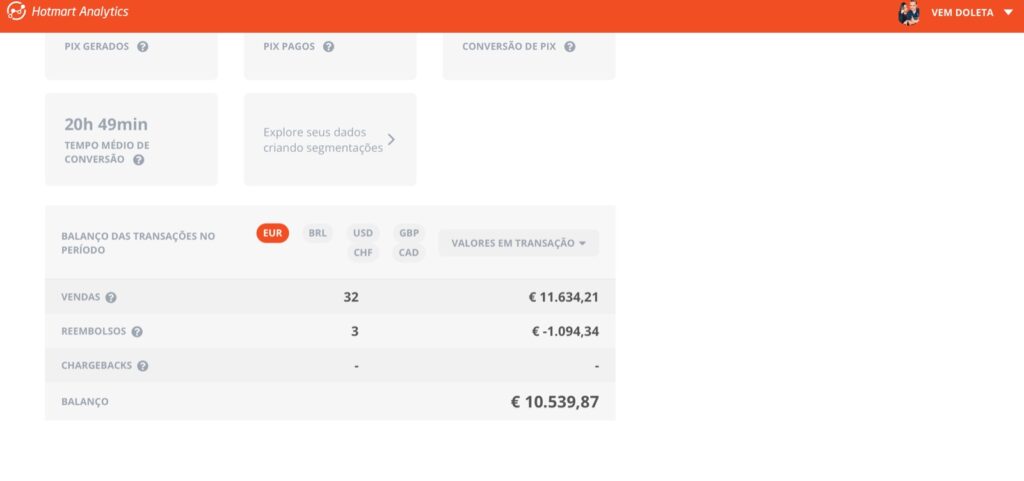Click help icon next to Reembolsos
The height and width of the screenshot is (481, 1024).
(137, 332)
